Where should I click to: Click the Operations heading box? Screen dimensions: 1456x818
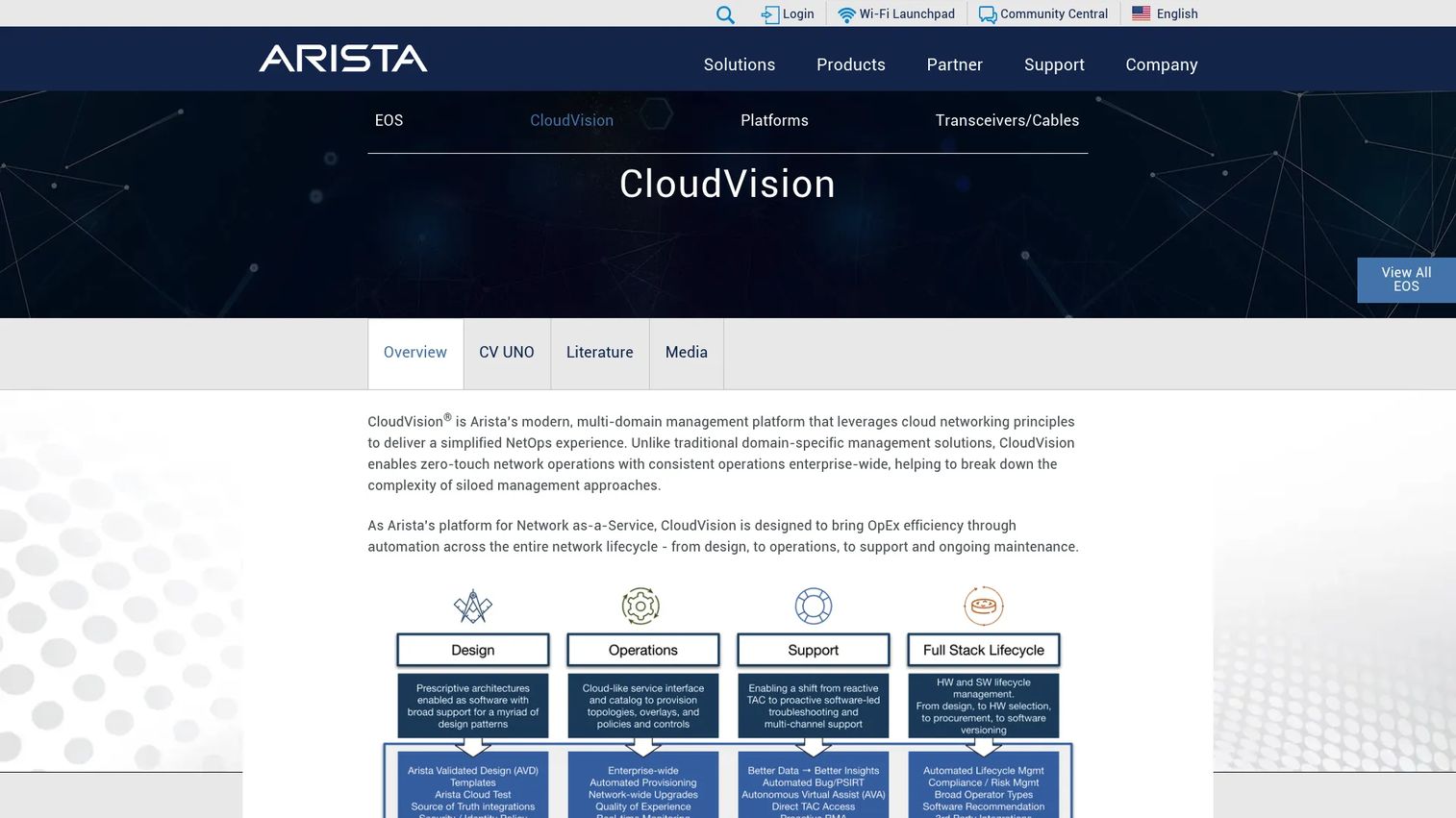click(643, 650)
